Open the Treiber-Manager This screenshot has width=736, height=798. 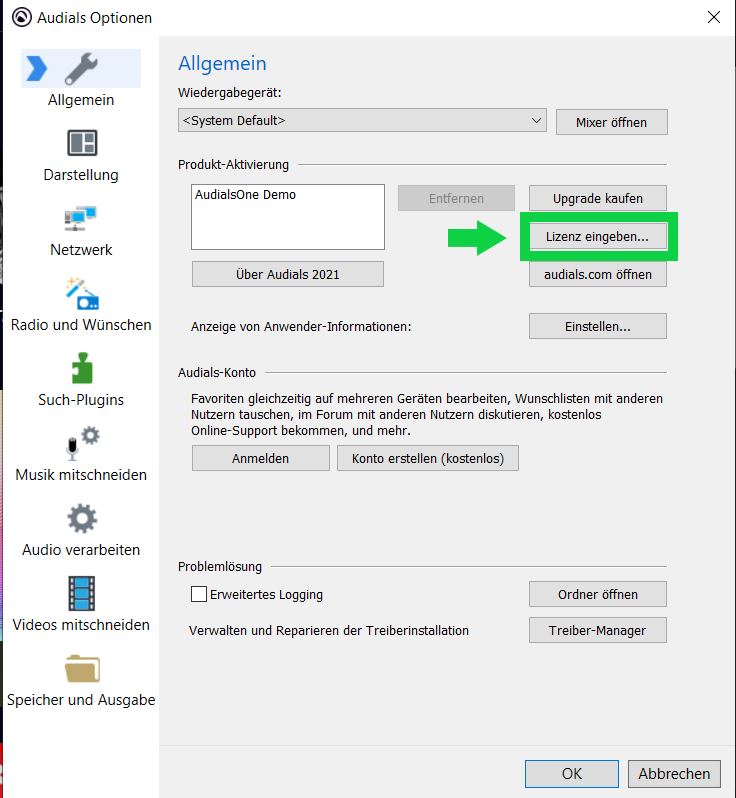pos(597,630)
